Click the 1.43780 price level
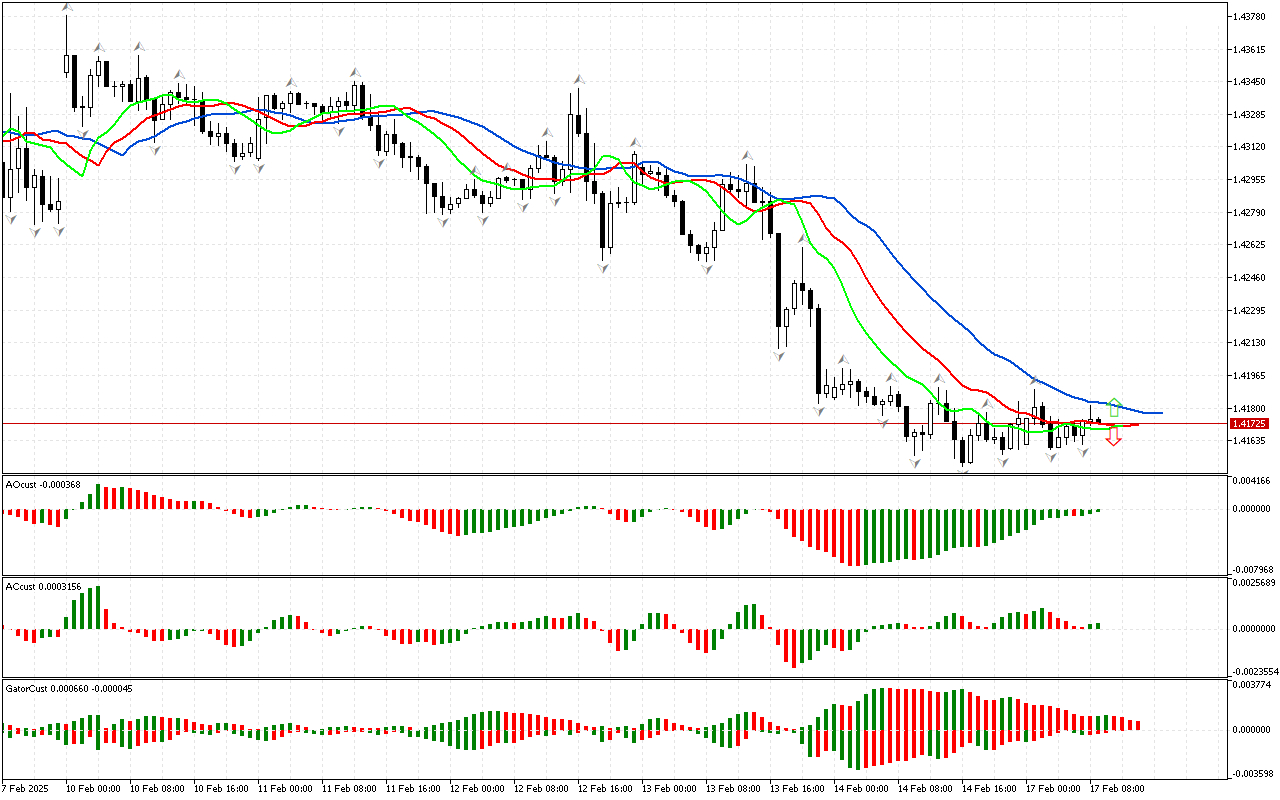The width and height of the screenshot is (1280, 800). click(1251, 17)
